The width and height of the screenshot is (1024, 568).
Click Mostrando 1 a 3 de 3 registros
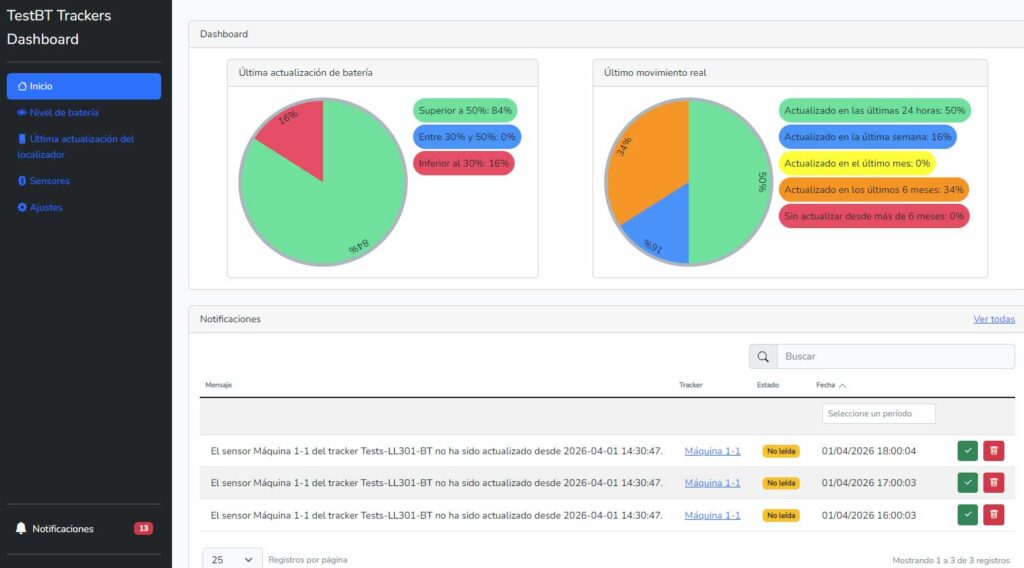[x=951, y=560]
